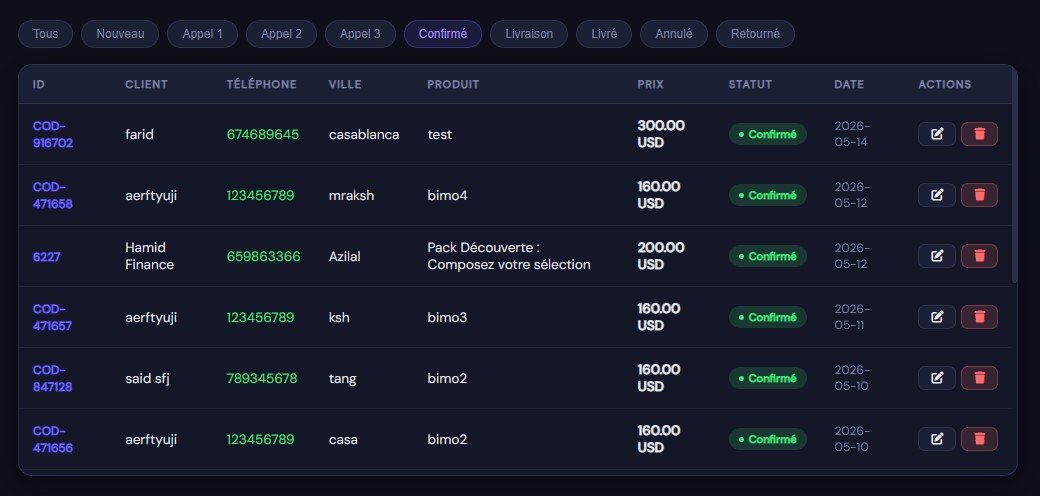Click the PRODUIT column header
Viewport: 1040px width, 496px height.
453,84
